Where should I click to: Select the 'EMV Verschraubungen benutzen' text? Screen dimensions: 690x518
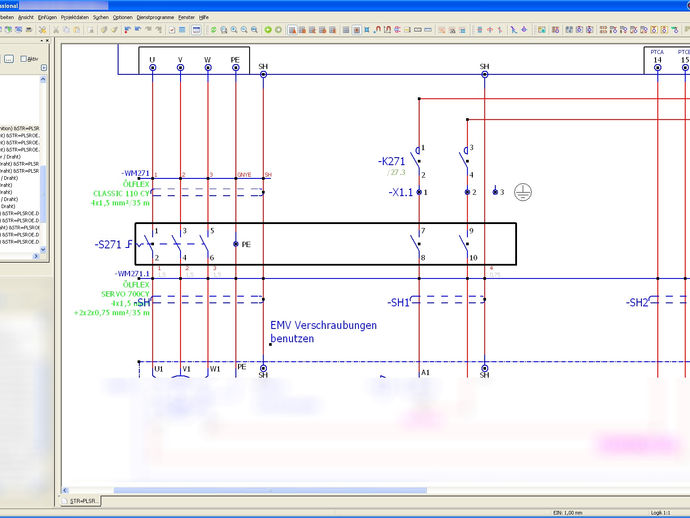click(323, 332)
